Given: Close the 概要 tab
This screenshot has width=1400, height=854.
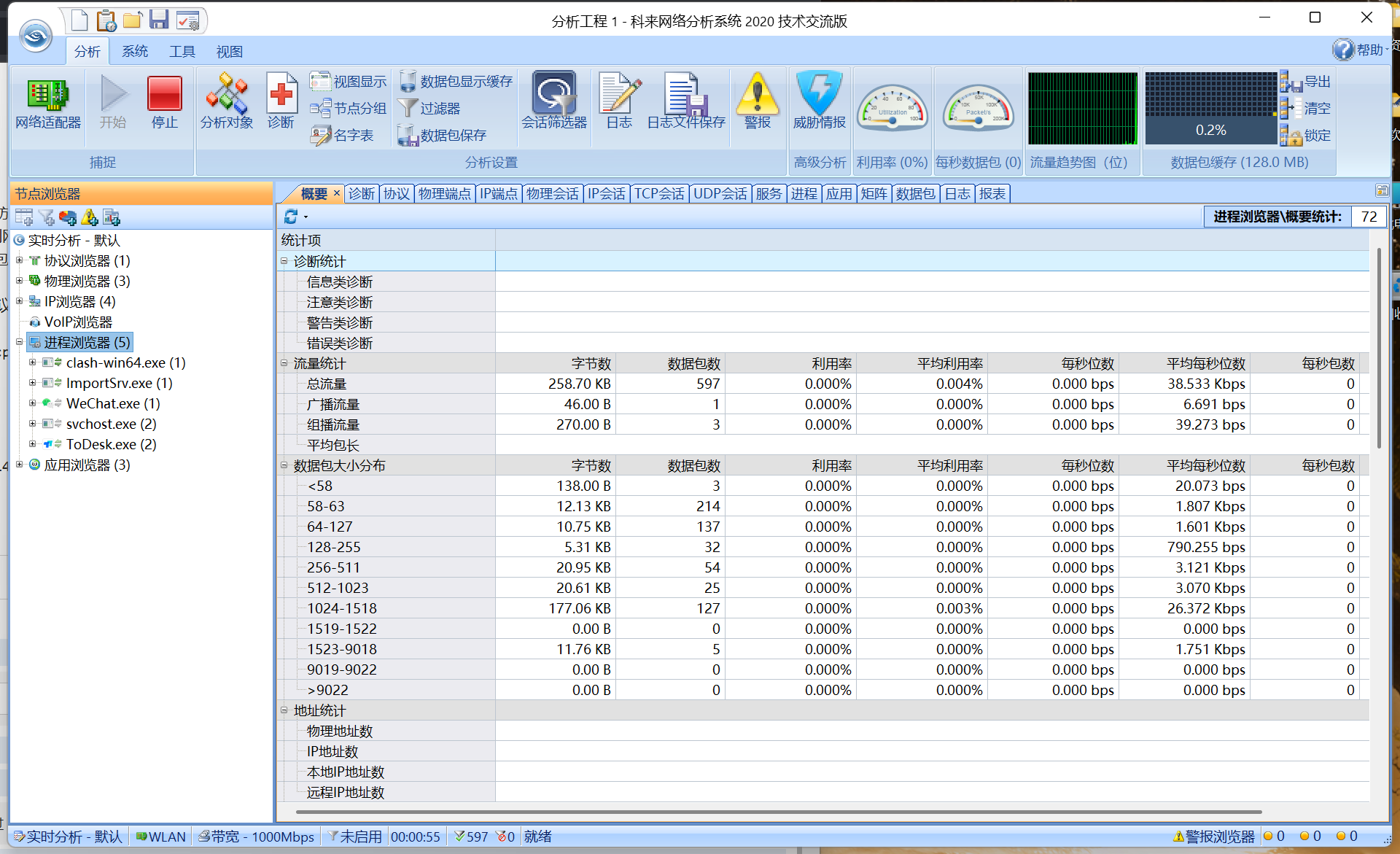Looking at the screenshot, I should (x=337, y=193).
